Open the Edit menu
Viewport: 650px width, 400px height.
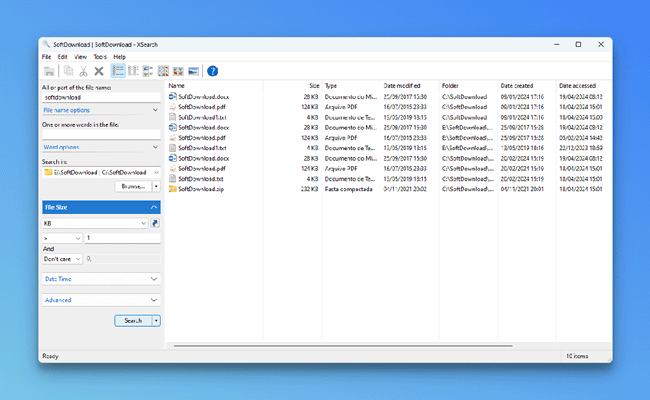tap(62, 57)
